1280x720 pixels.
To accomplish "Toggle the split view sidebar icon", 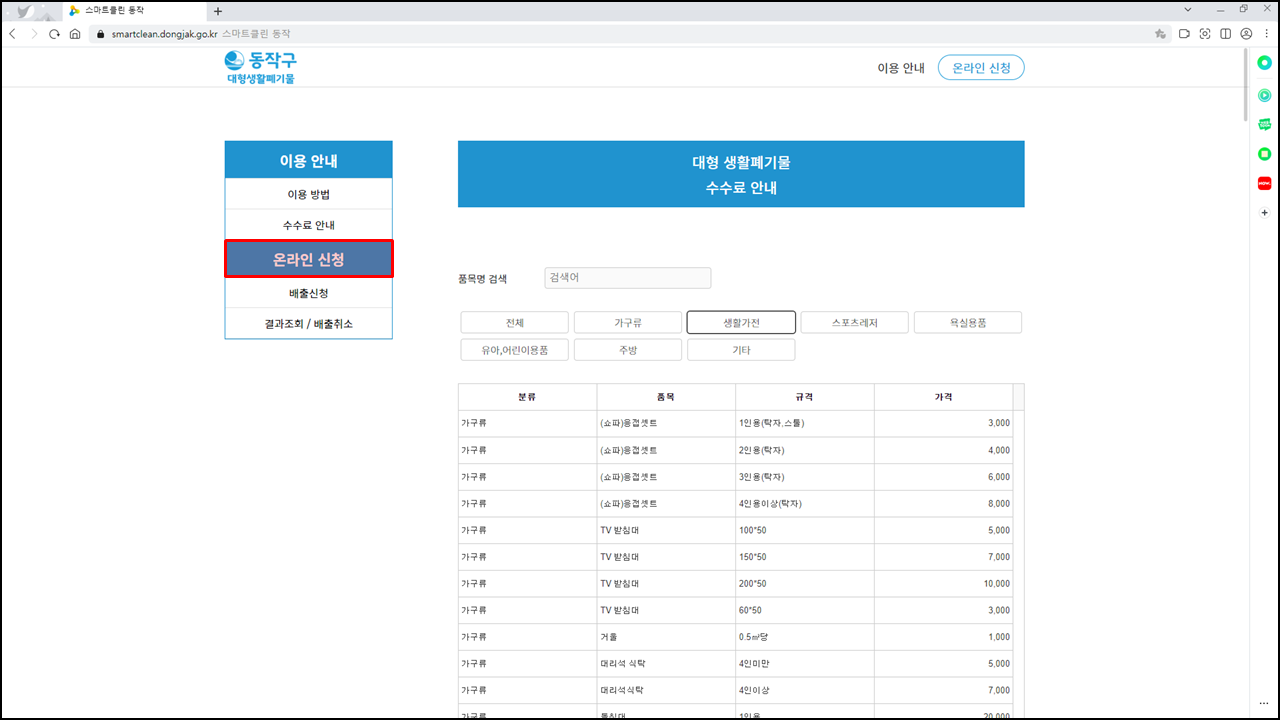I will pyautogui.click(x=1226, y=33).
